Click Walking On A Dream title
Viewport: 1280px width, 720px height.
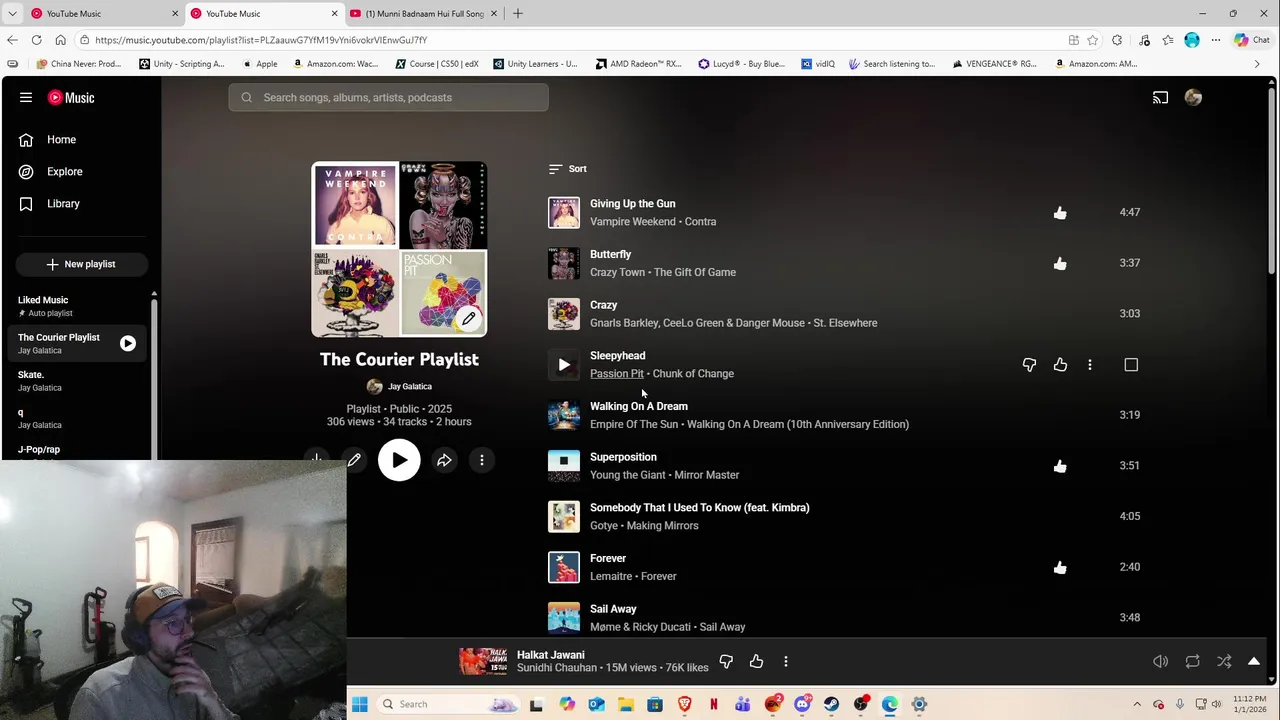639,406
